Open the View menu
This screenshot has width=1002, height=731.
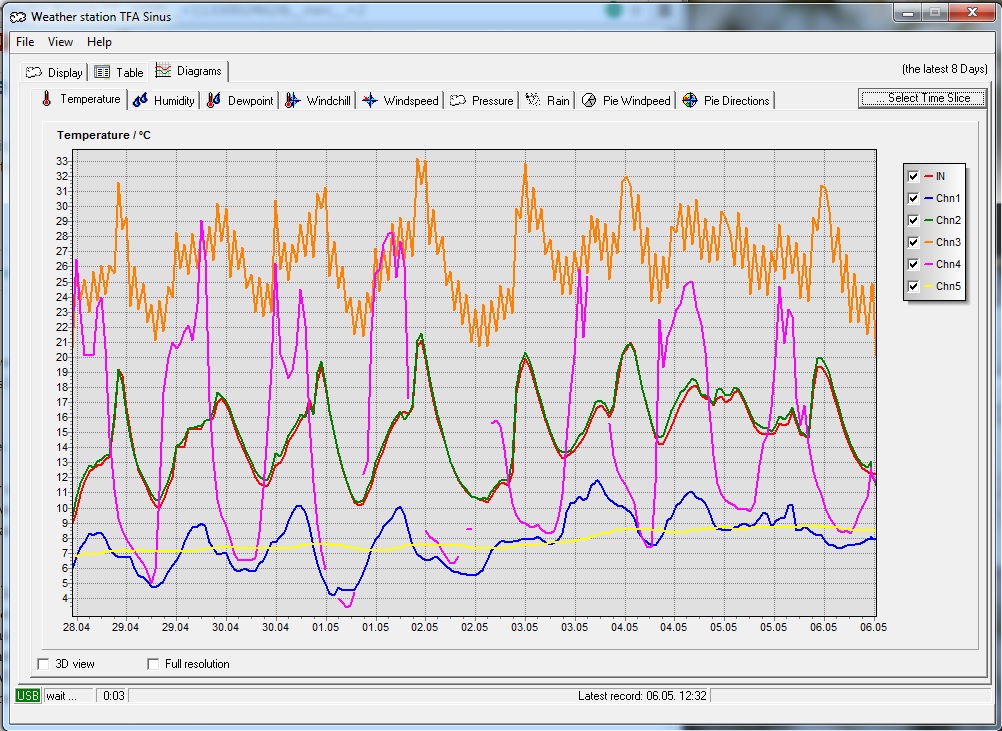[x=60, y=42]
